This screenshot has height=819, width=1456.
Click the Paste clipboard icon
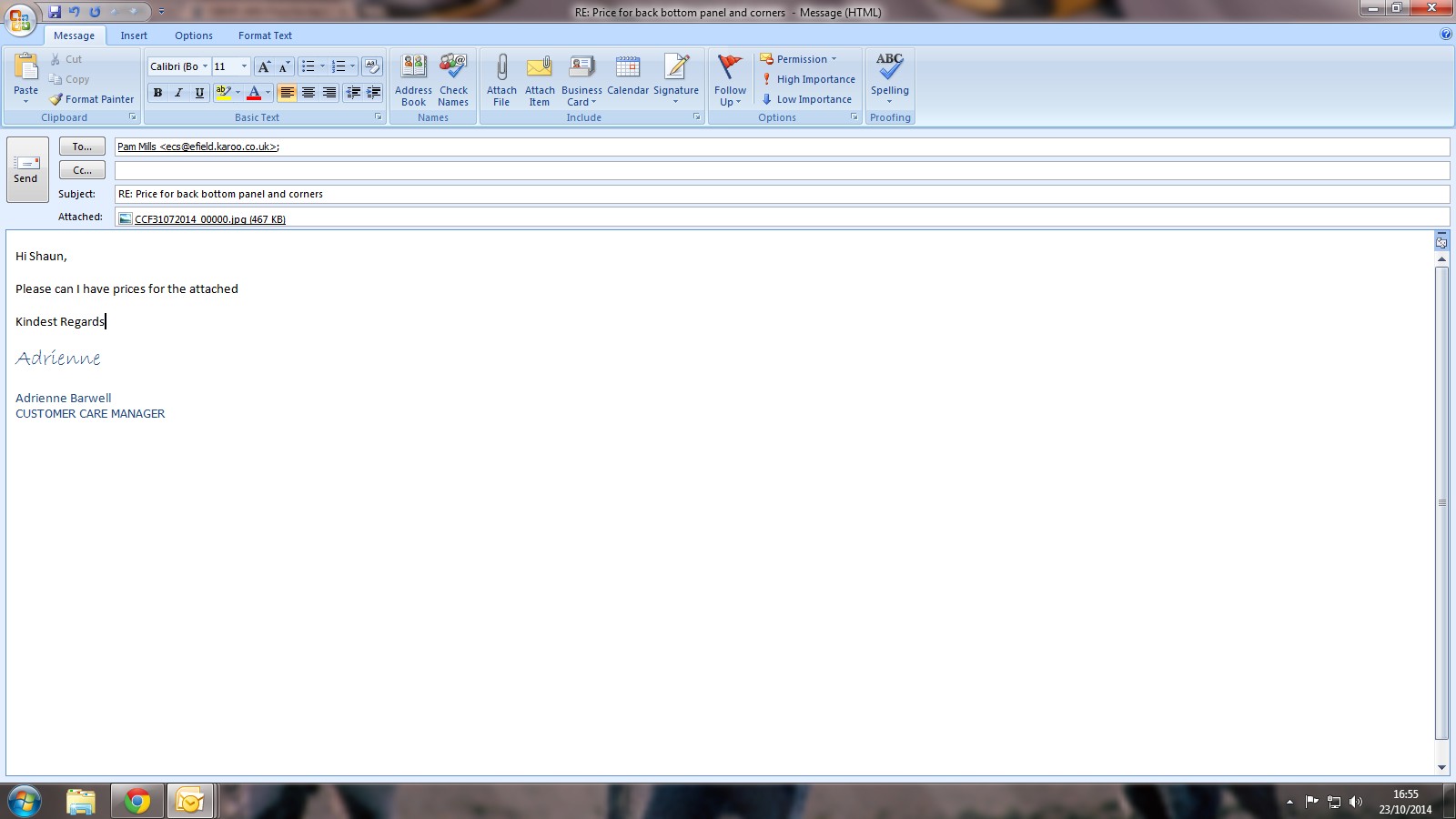pyautogui.click(x=26, y=68)
